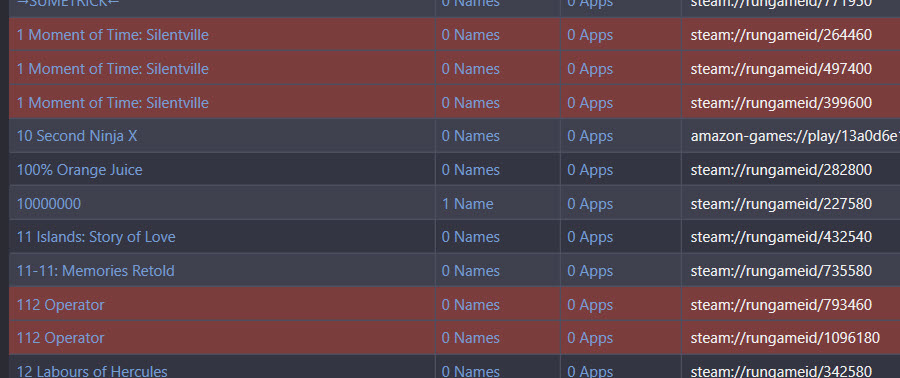Image resolution: width=900 pixels, height=378 pixels.
Task: Open 1 Moment of Time: Silentville for rungameid/264460
Action: (112, 35)
